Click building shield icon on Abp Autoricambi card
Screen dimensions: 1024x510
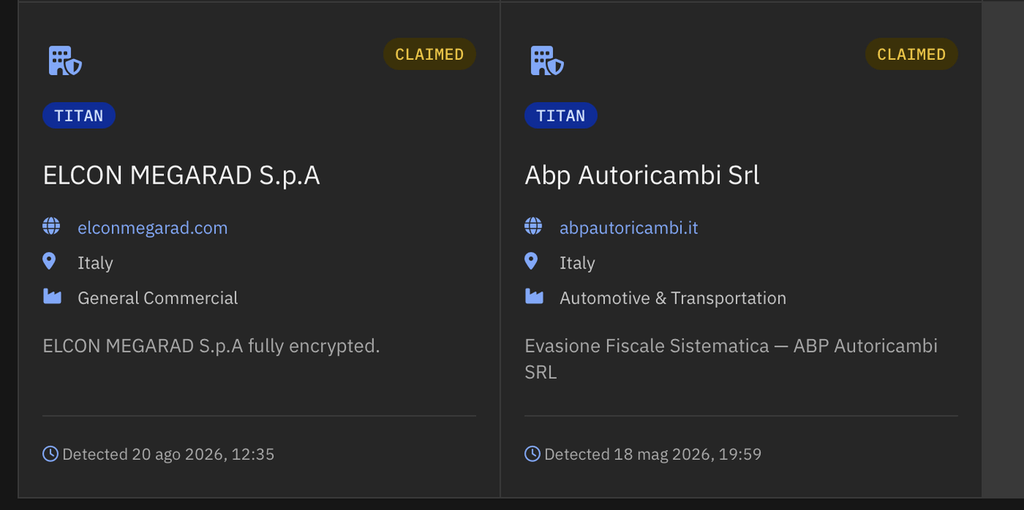(x=547, y=61)
